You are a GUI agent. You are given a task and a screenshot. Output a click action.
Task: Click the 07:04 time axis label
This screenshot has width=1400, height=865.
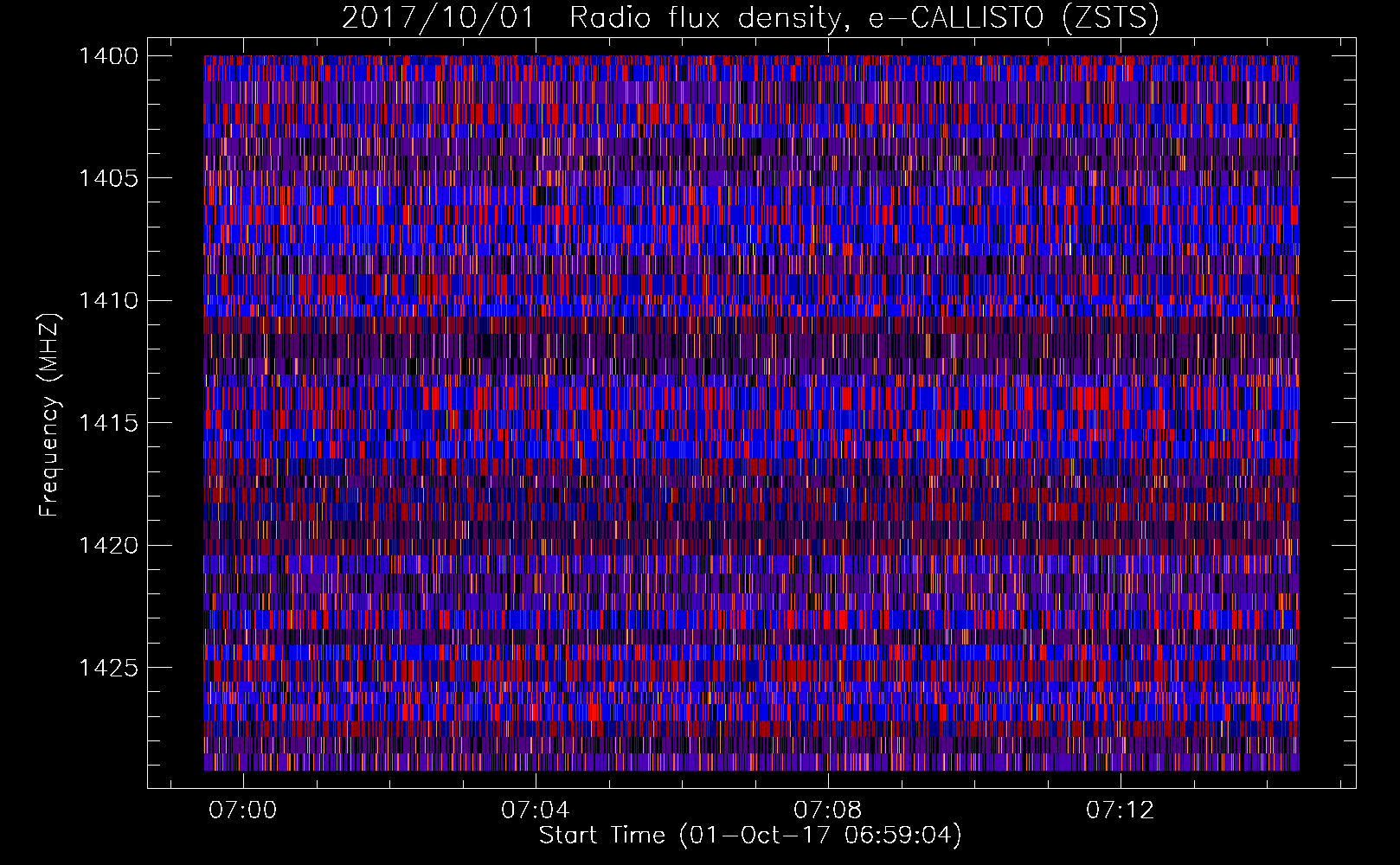(x=536, y=810)
